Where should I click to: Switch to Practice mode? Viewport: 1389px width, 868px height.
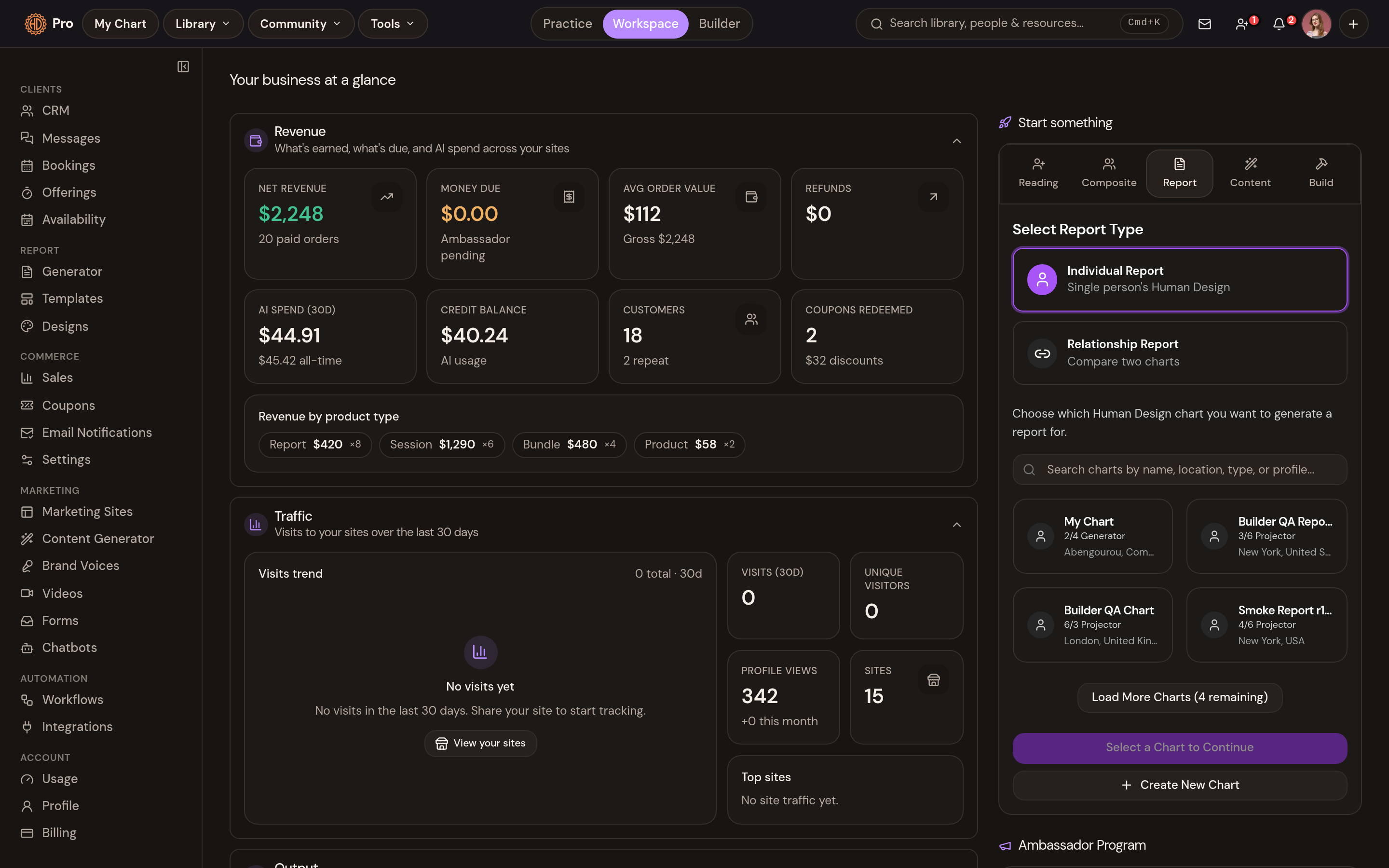567,24
